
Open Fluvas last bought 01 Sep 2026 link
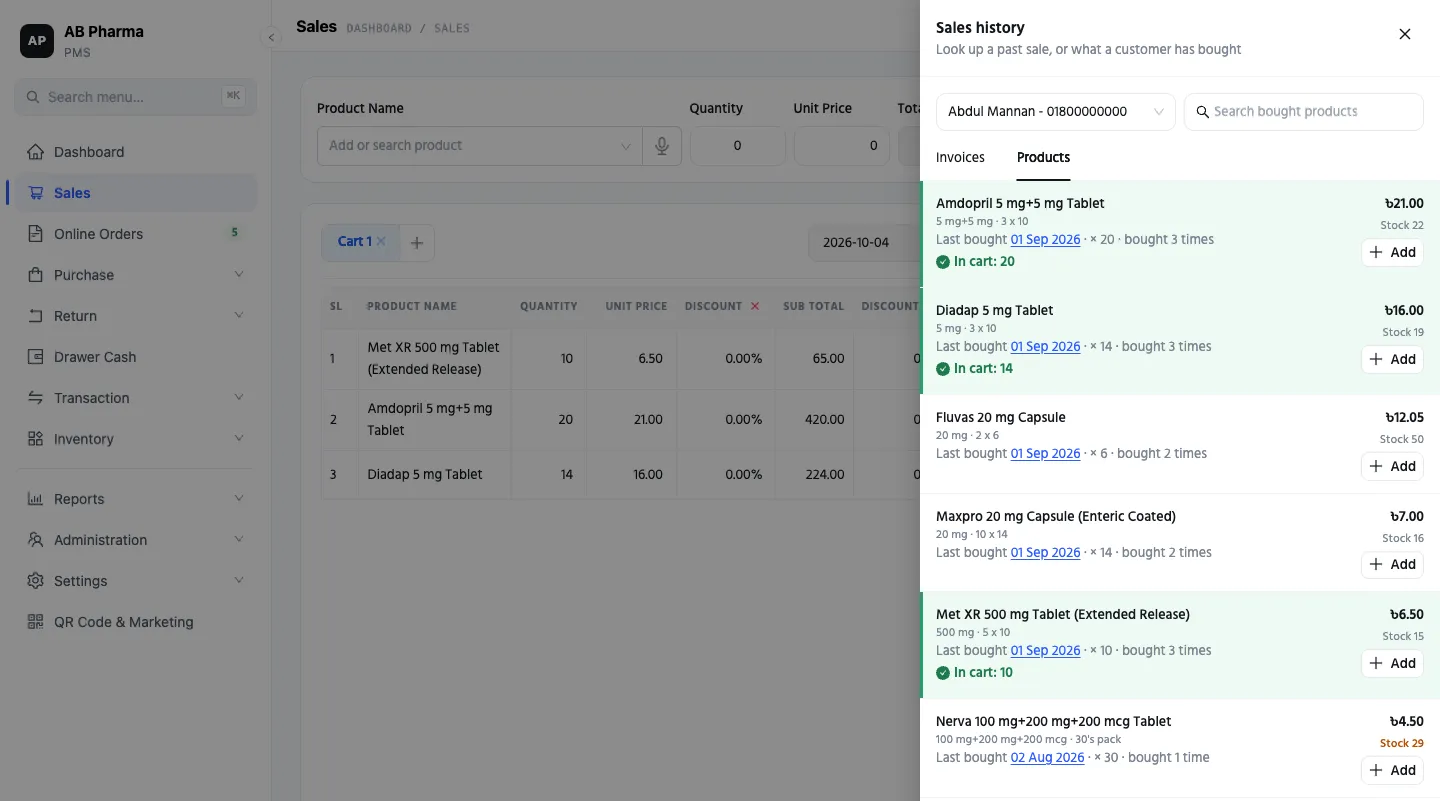click(x=1045, y=454)
